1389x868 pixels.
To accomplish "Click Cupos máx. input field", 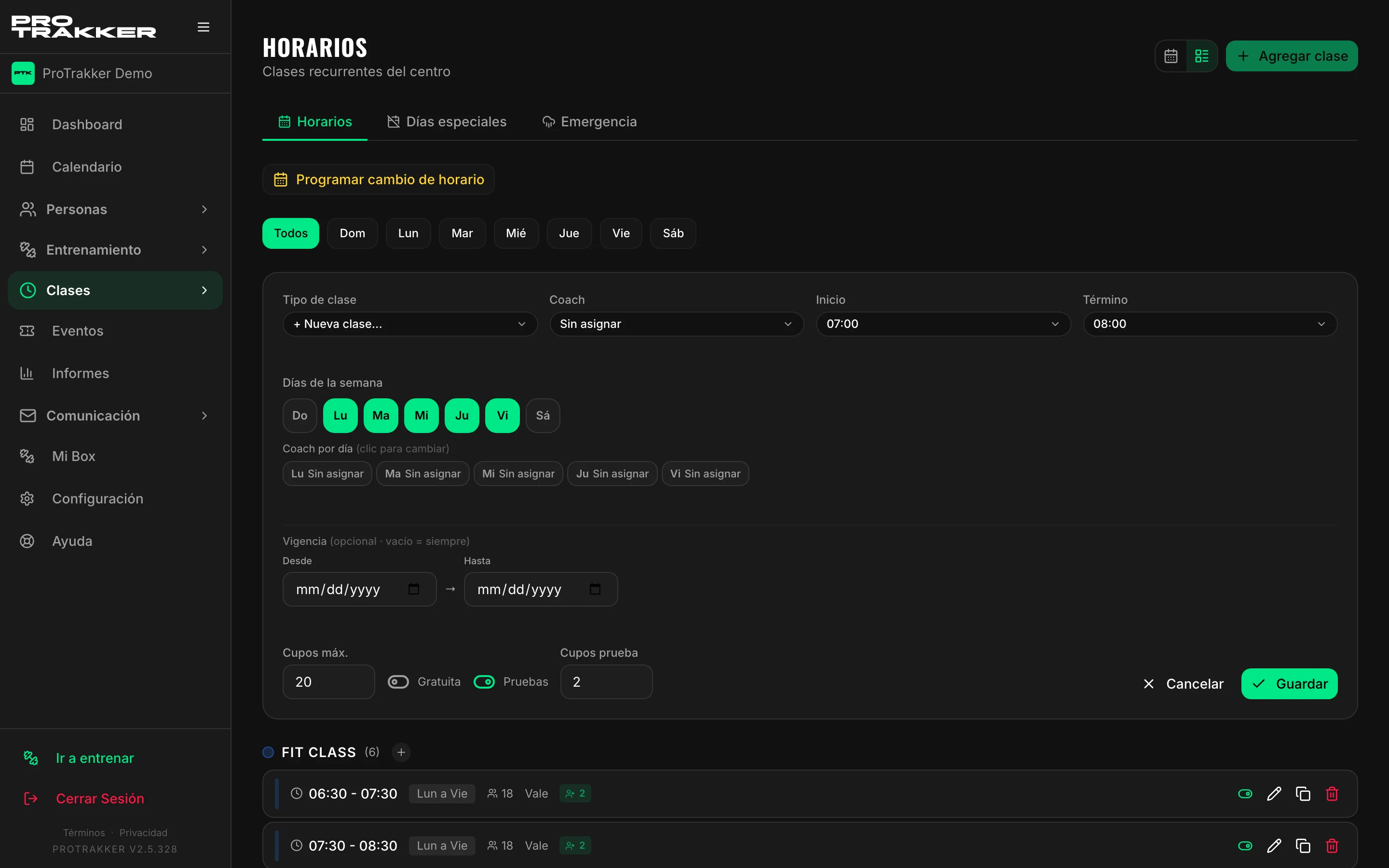I will point(328,681).
